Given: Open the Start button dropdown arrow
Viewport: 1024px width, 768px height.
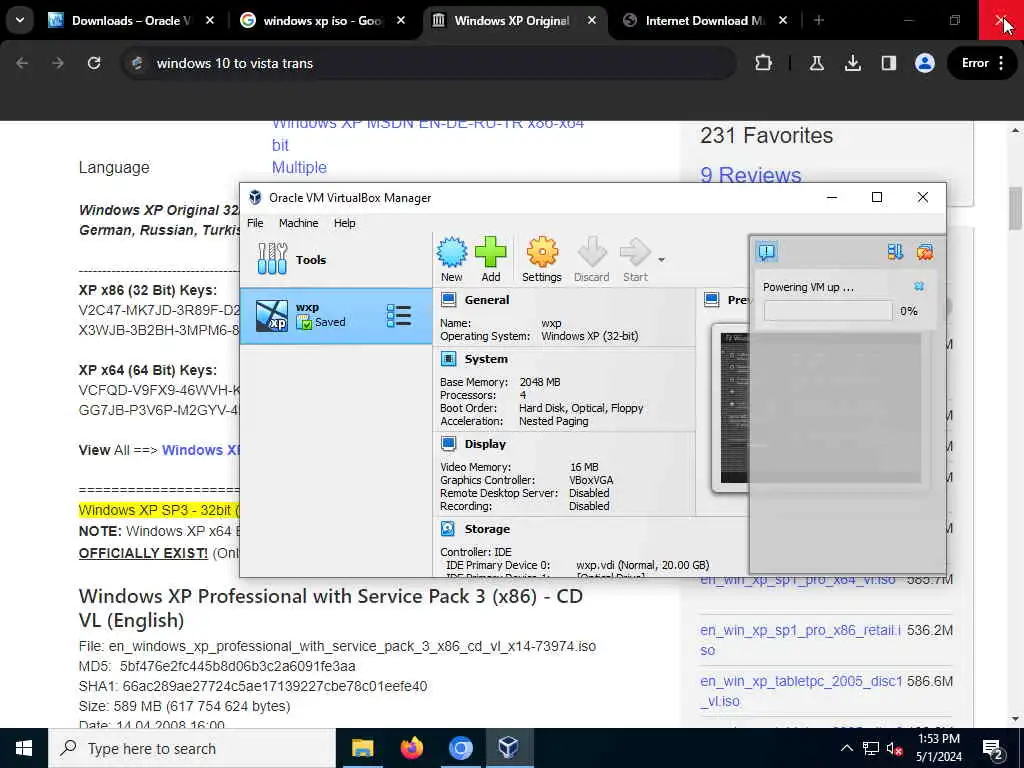Looking at the screenshot, I should tap(662, 260).
